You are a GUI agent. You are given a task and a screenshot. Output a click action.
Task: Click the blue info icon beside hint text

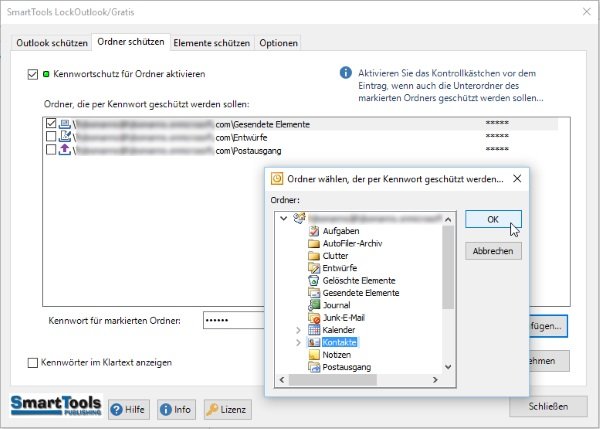(346, 72)
